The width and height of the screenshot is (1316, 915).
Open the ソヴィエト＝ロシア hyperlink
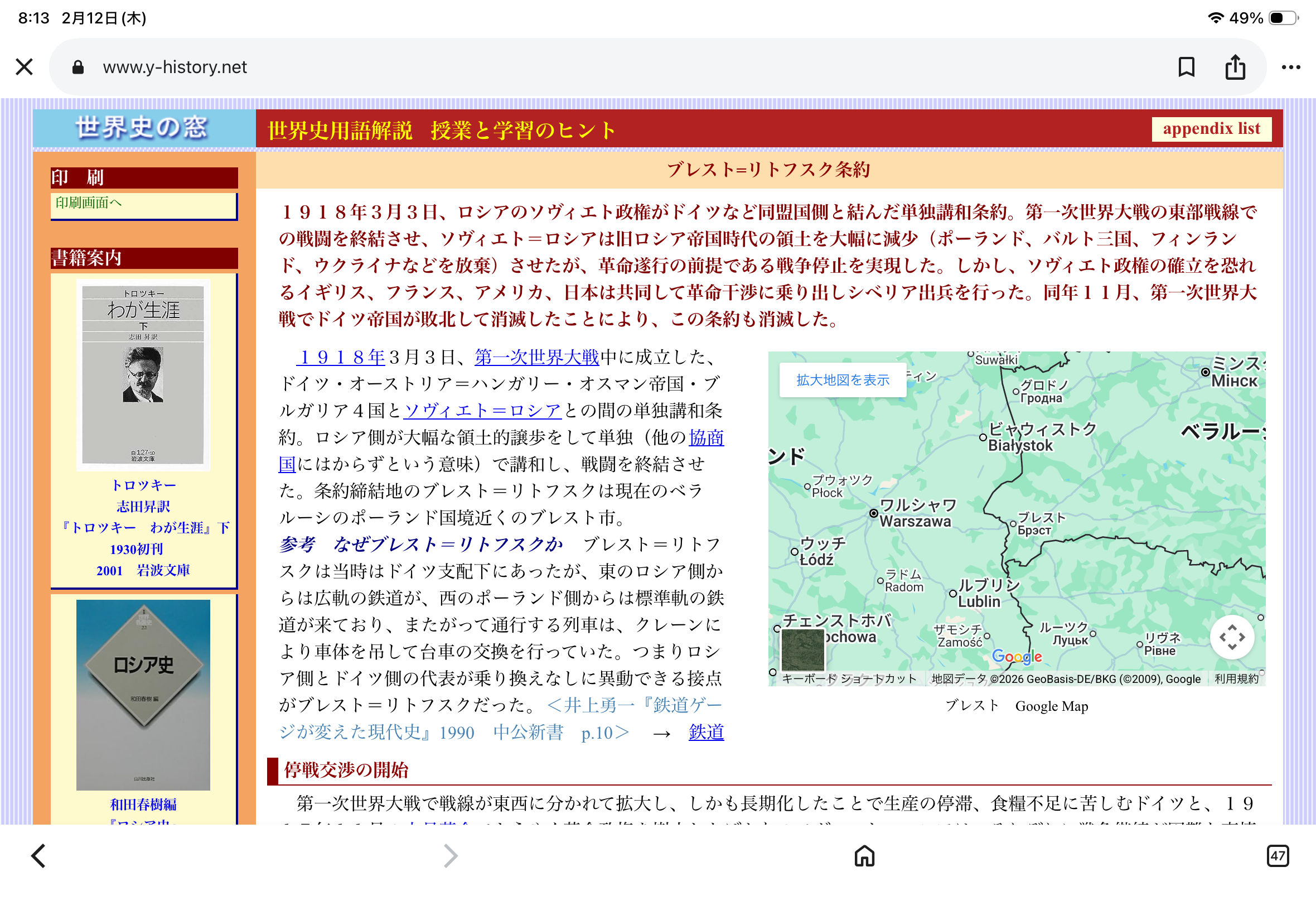(x=482, y=411)
